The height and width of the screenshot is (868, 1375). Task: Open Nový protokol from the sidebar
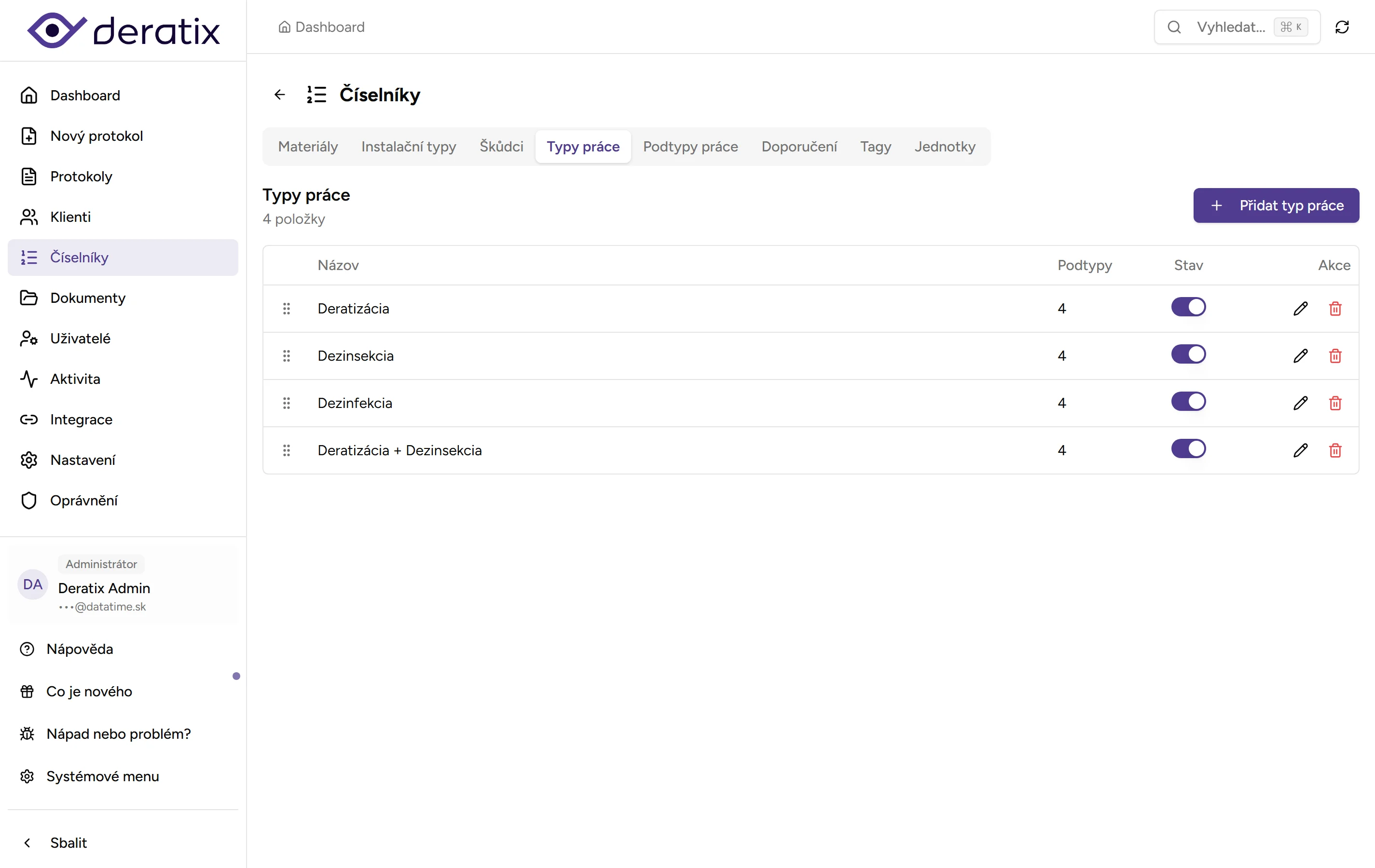(96, 136)
